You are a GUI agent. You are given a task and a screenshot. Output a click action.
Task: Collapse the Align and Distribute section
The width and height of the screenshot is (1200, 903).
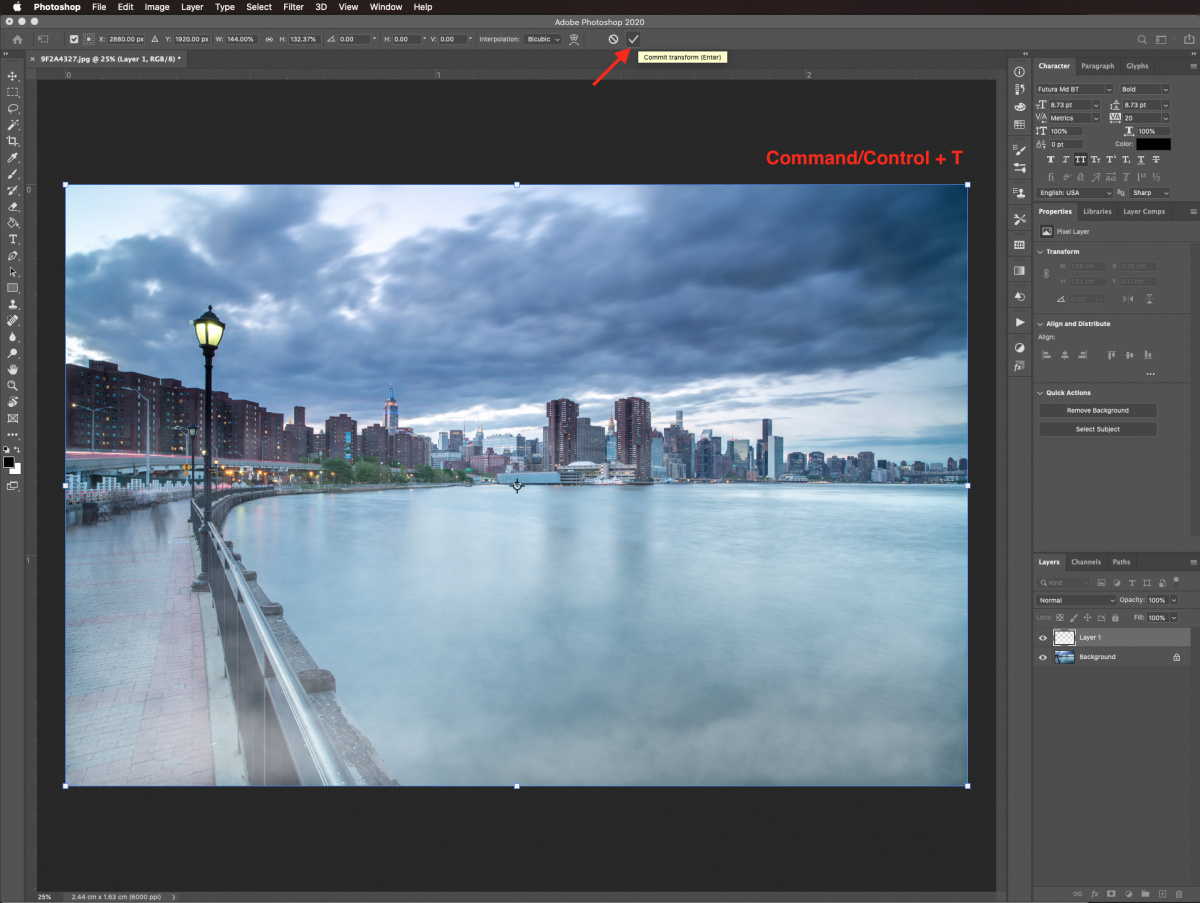point(1040,324)
